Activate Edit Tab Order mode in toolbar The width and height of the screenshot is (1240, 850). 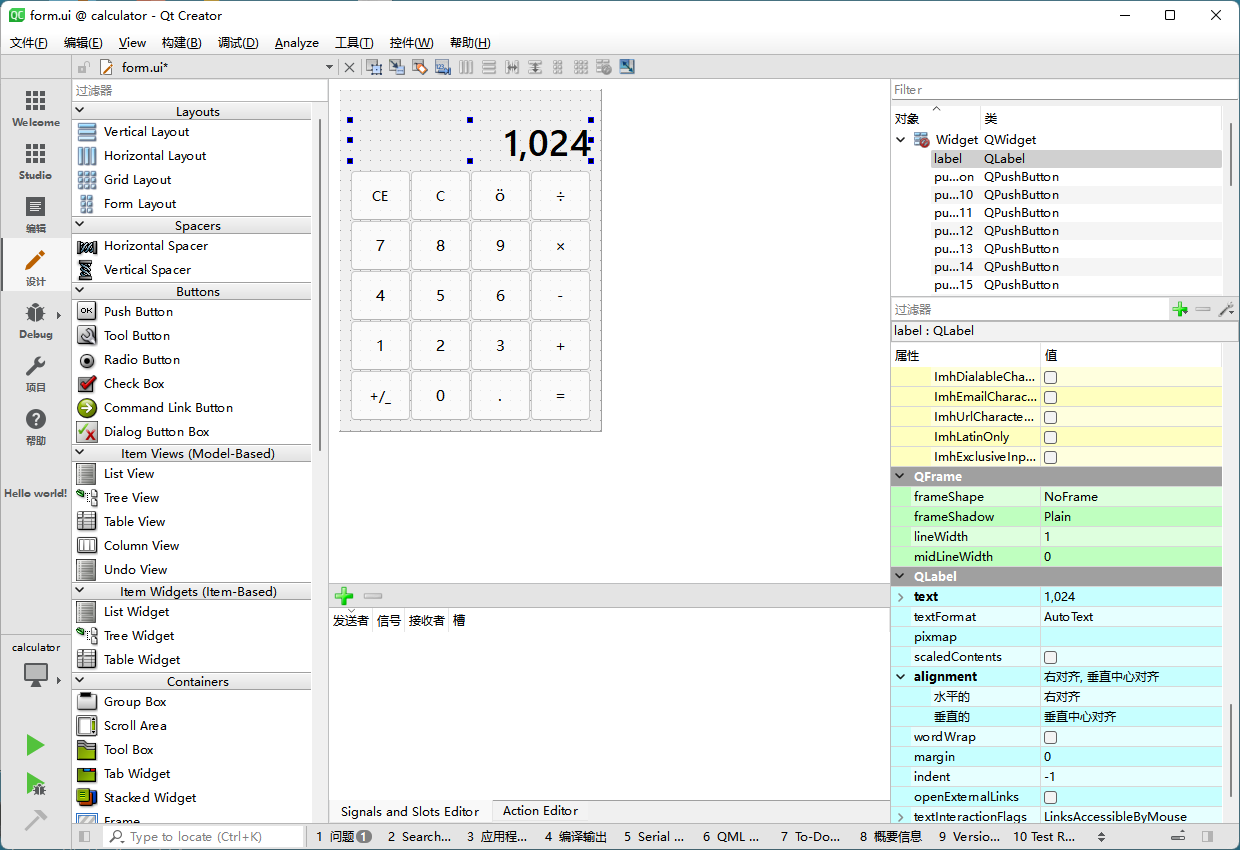[x=442, y=67]
